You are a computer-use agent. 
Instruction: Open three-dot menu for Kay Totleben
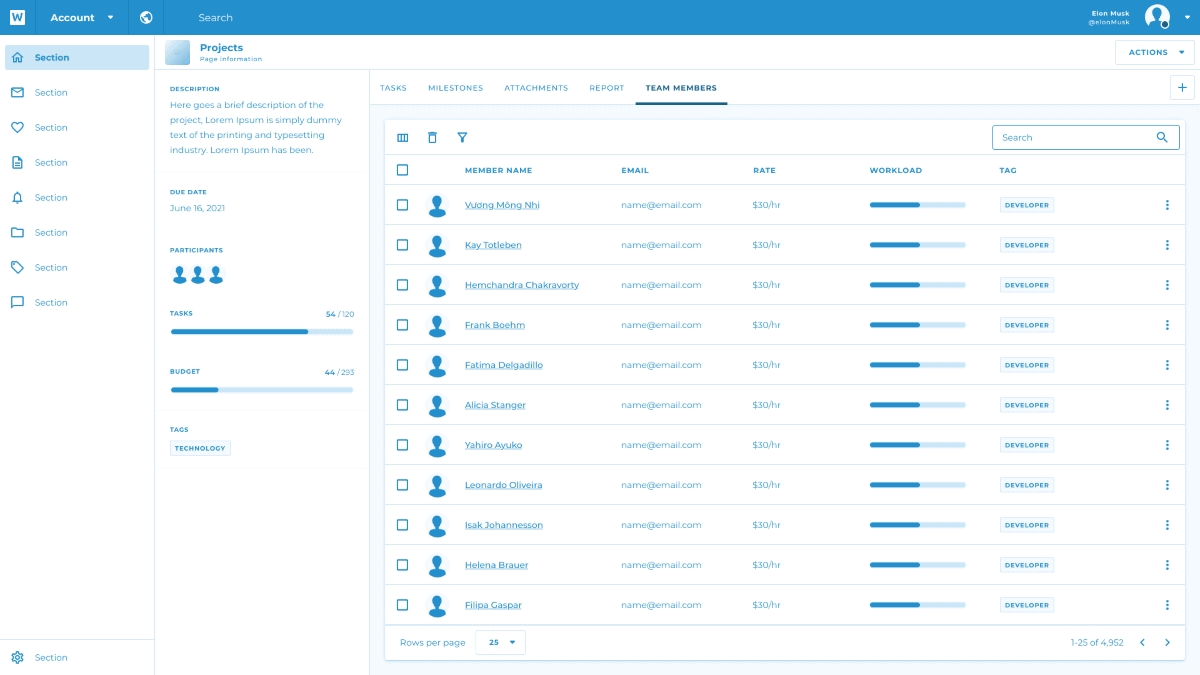click(1167, 245)
